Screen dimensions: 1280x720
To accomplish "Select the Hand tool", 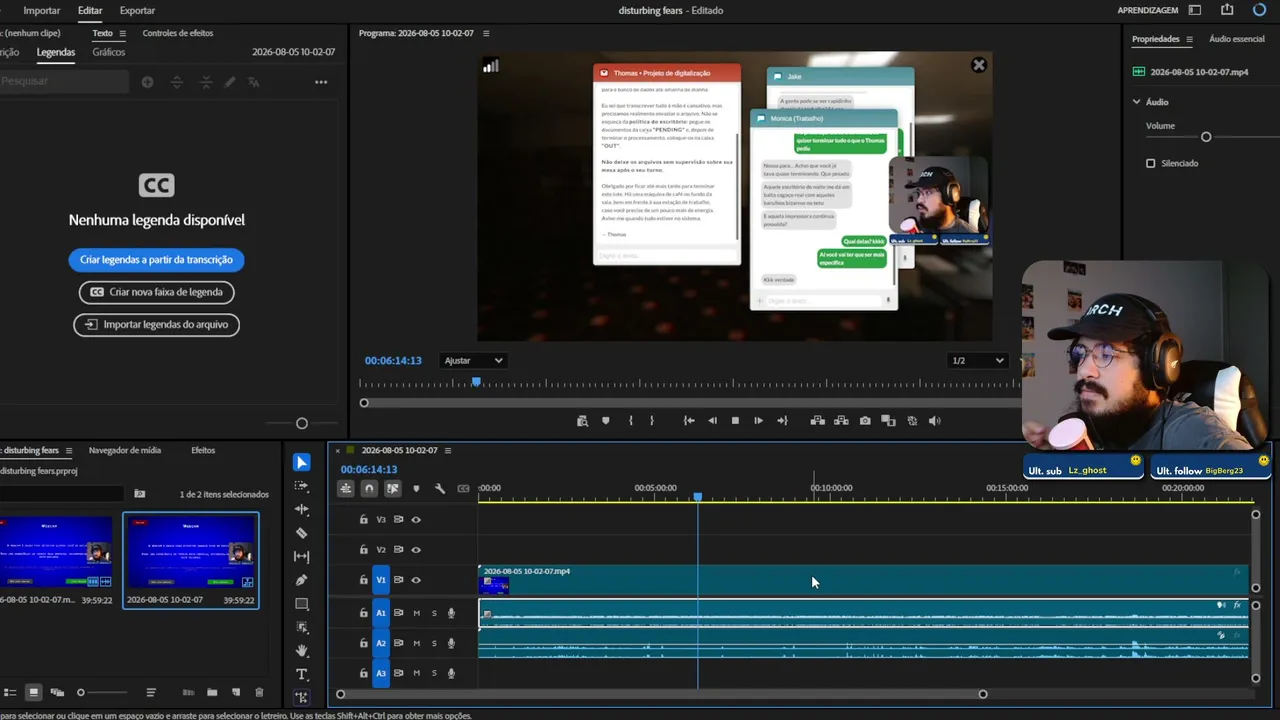I will pos(302,651).
